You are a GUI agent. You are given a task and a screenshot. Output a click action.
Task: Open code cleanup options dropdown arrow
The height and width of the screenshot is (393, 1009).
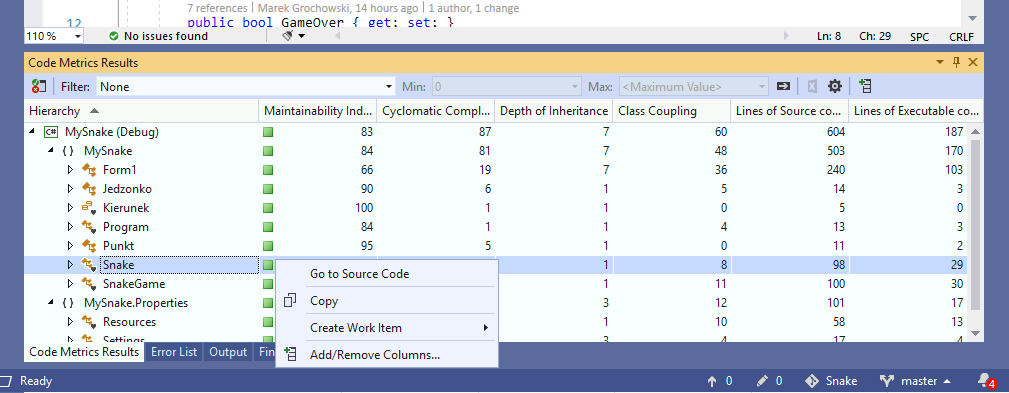(x=301, y=37)
